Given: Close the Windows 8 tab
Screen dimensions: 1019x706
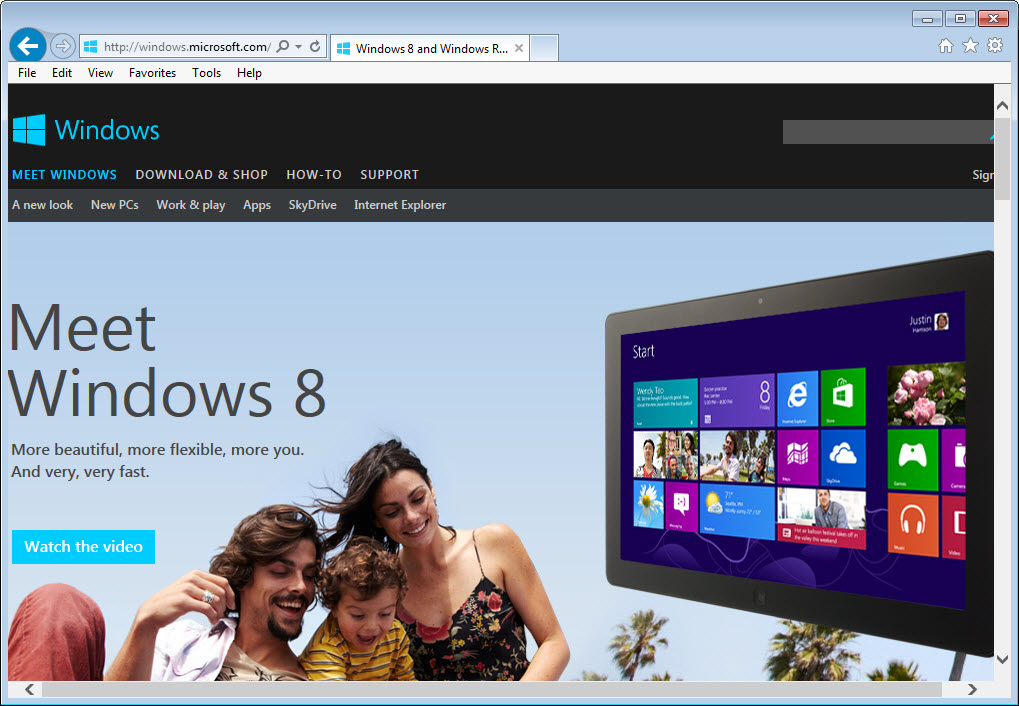Looking at the screenshot, I should pyautogui.click(x=519, y=48).
